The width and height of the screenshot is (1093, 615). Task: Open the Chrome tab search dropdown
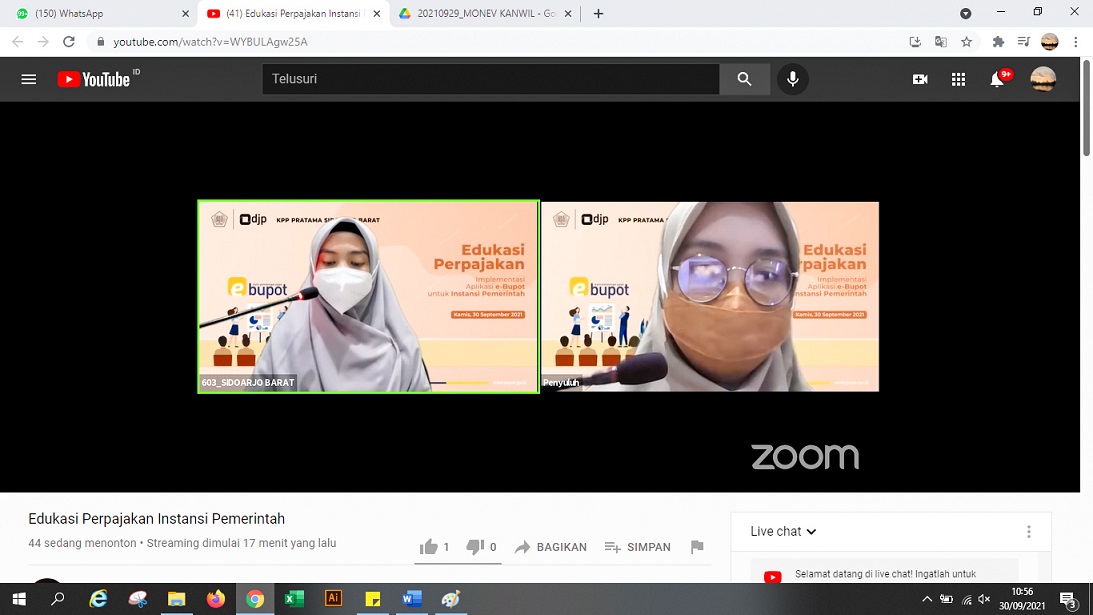(x=965, y=14)
